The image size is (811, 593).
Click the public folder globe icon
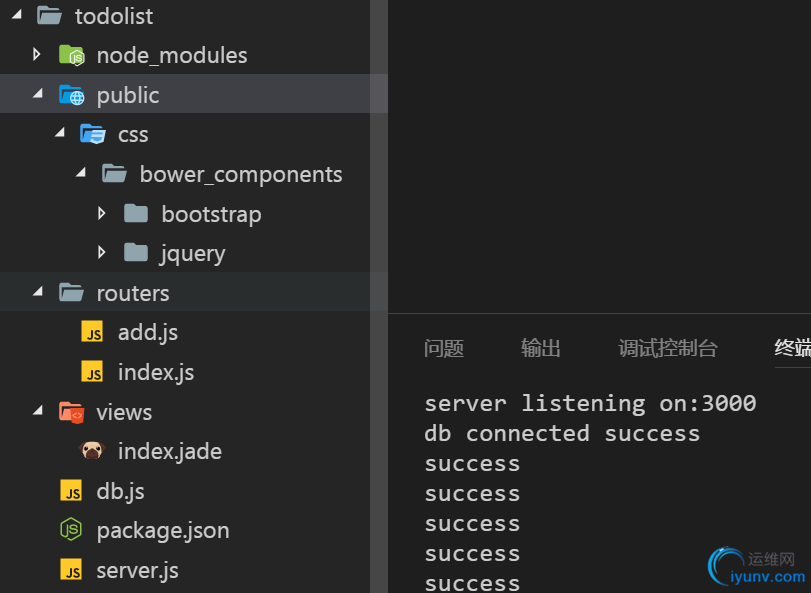(71, 95)
